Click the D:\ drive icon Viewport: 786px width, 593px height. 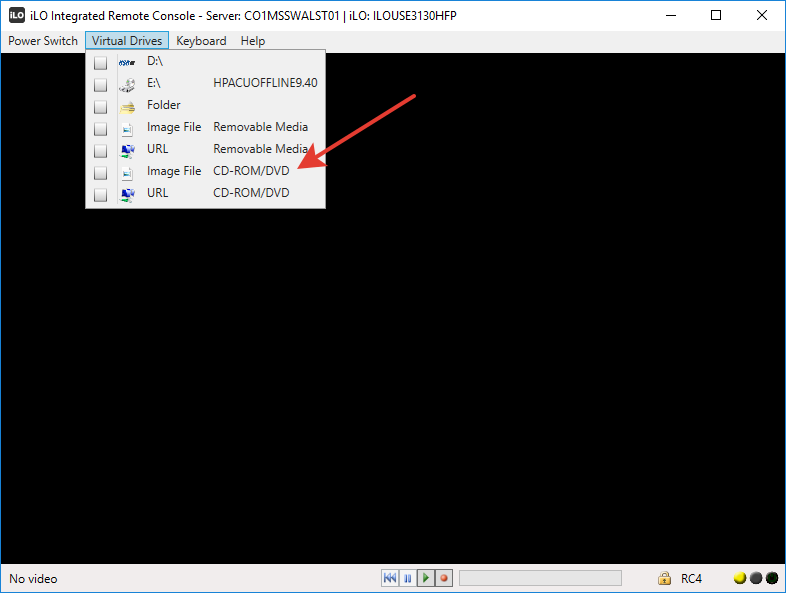point(127,63)
